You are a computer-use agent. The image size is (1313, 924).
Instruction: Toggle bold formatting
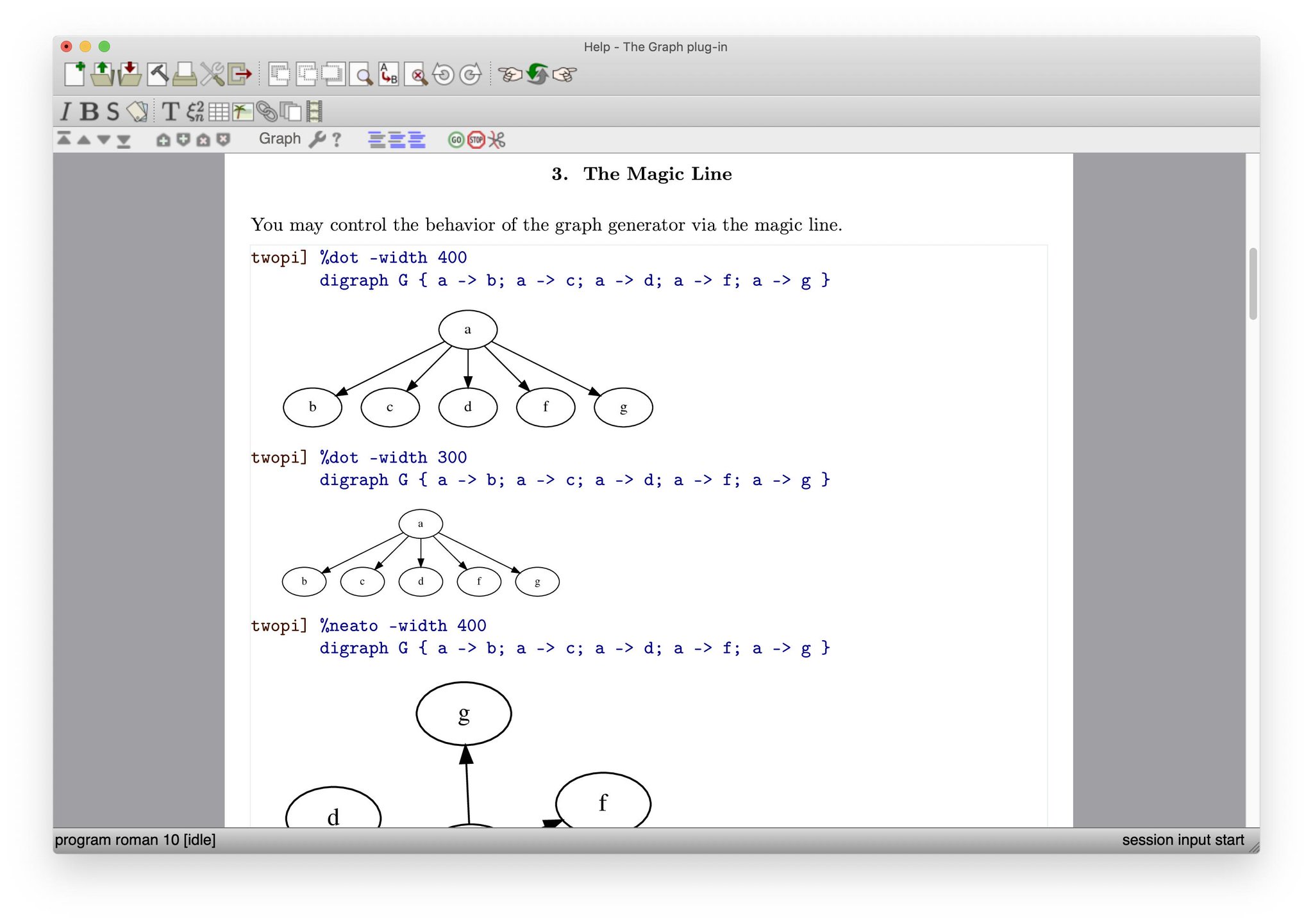(89, 111)
